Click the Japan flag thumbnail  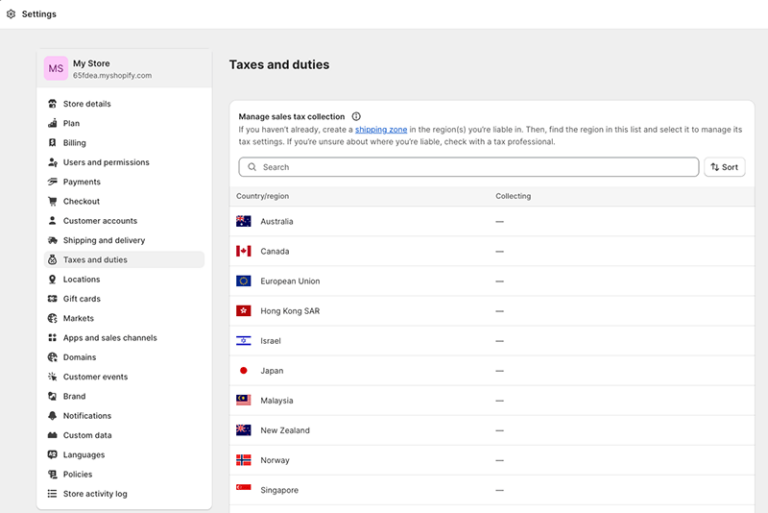point(243,370)
